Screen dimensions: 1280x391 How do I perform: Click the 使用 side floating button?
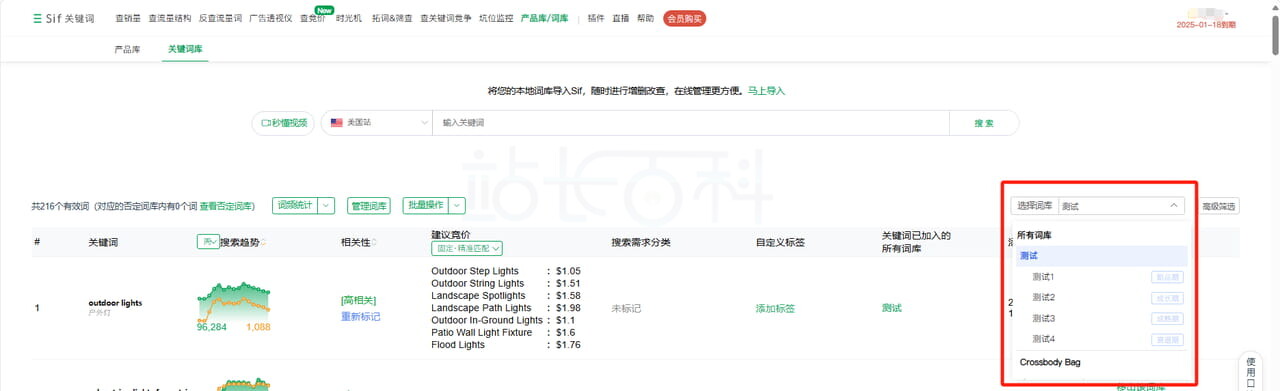[x=1251, y=371]
